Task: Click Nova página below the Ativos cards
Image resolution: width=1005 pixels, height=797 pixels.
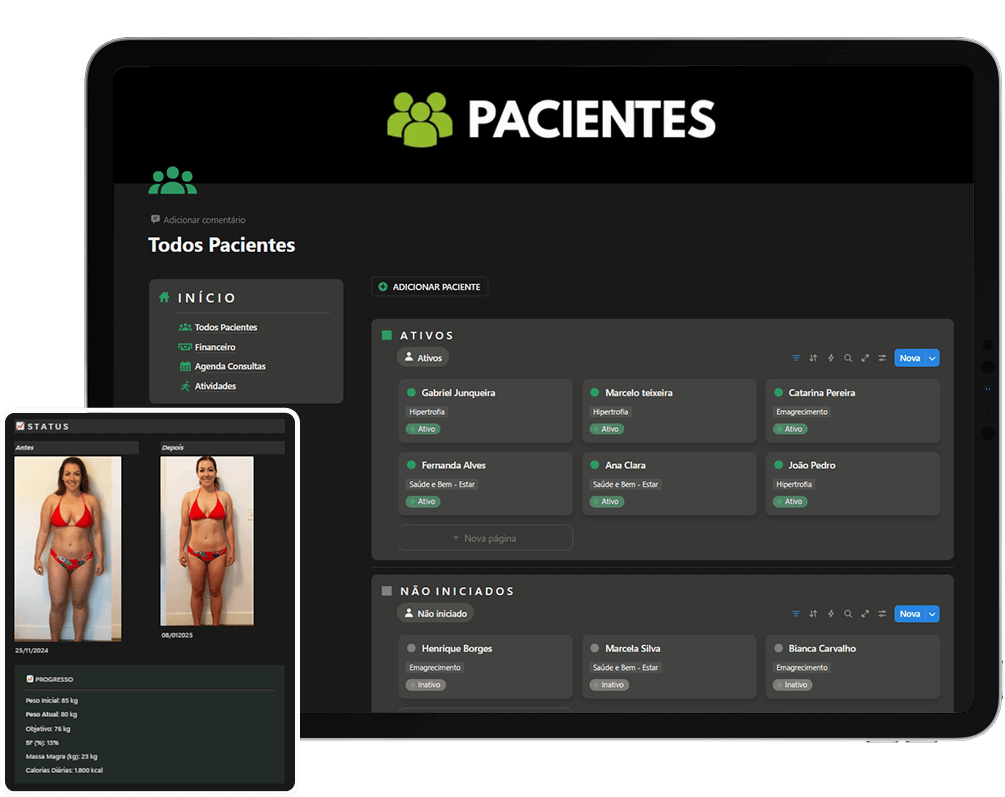Action: click(x=485, y=538)
